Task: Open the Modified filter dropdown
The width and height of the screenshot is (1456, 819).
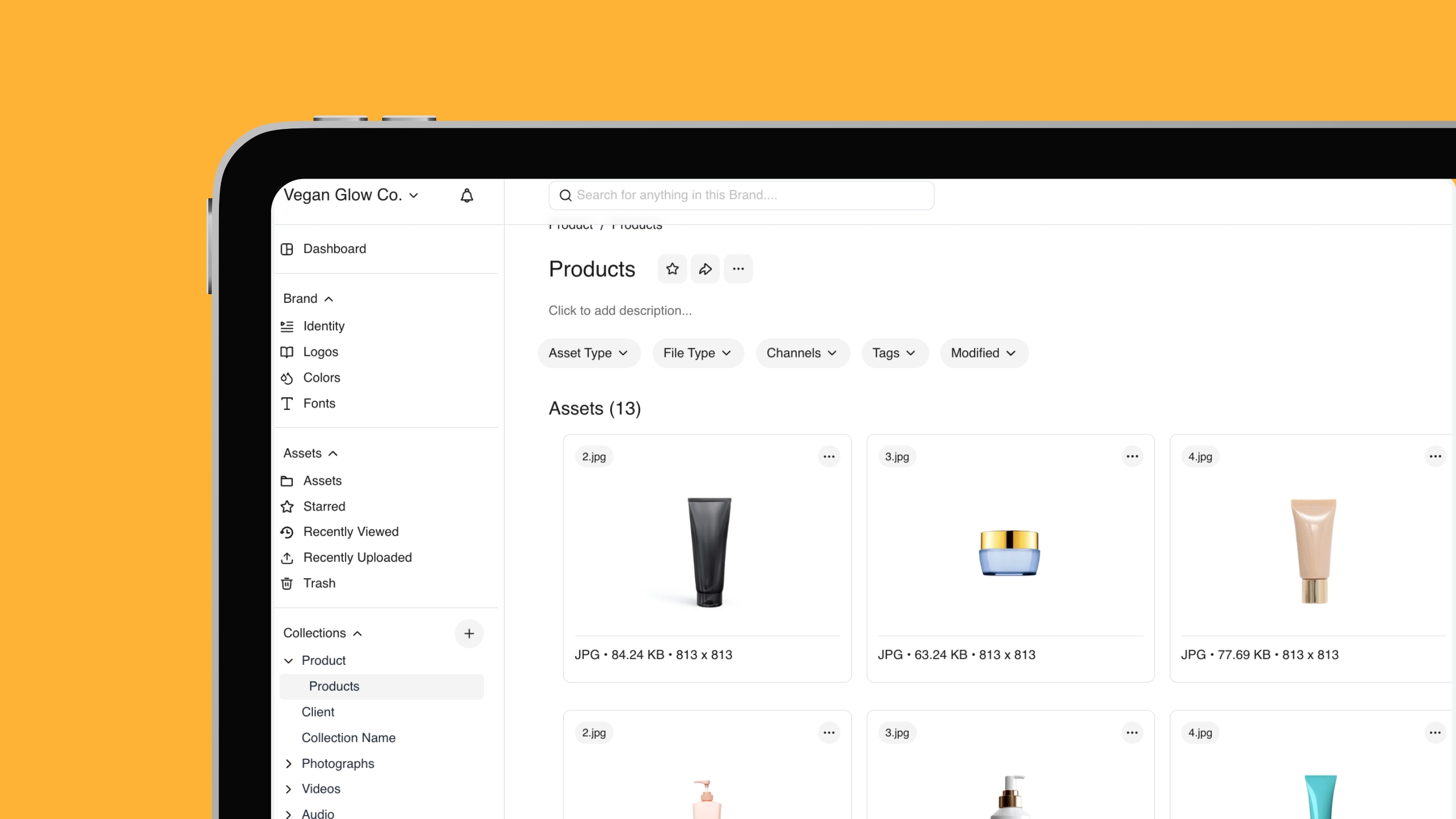Action: point(984,353)
